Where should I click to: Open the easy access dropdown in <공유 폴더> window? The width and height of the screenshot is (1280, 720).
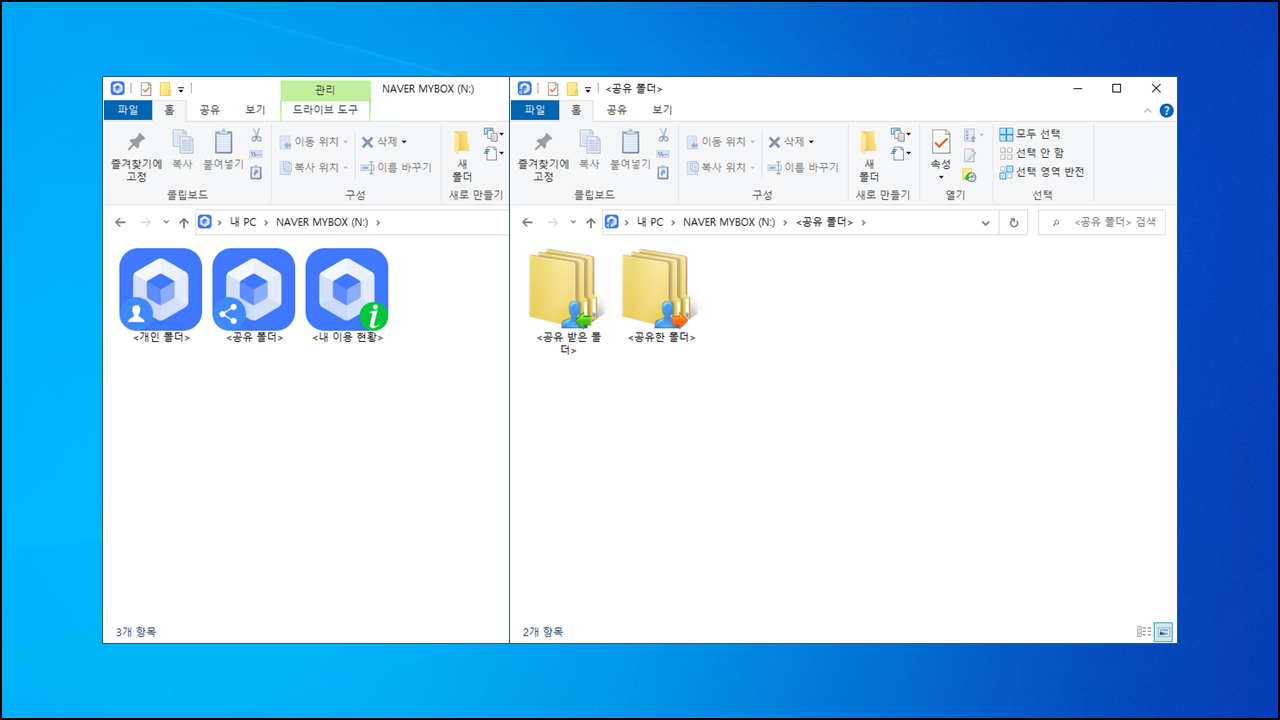(900, 154)
